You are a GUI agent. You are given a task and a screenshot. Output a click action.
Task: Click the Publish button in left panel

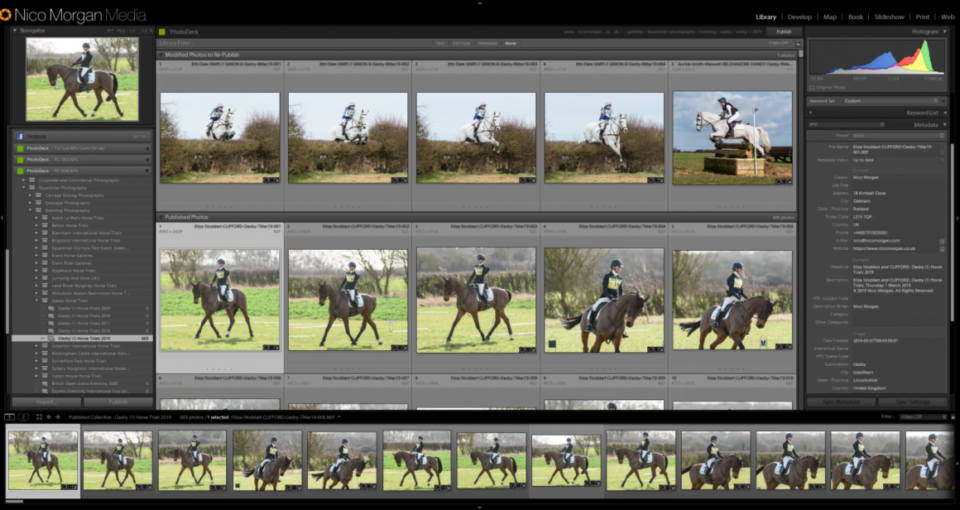pos(118,402)
